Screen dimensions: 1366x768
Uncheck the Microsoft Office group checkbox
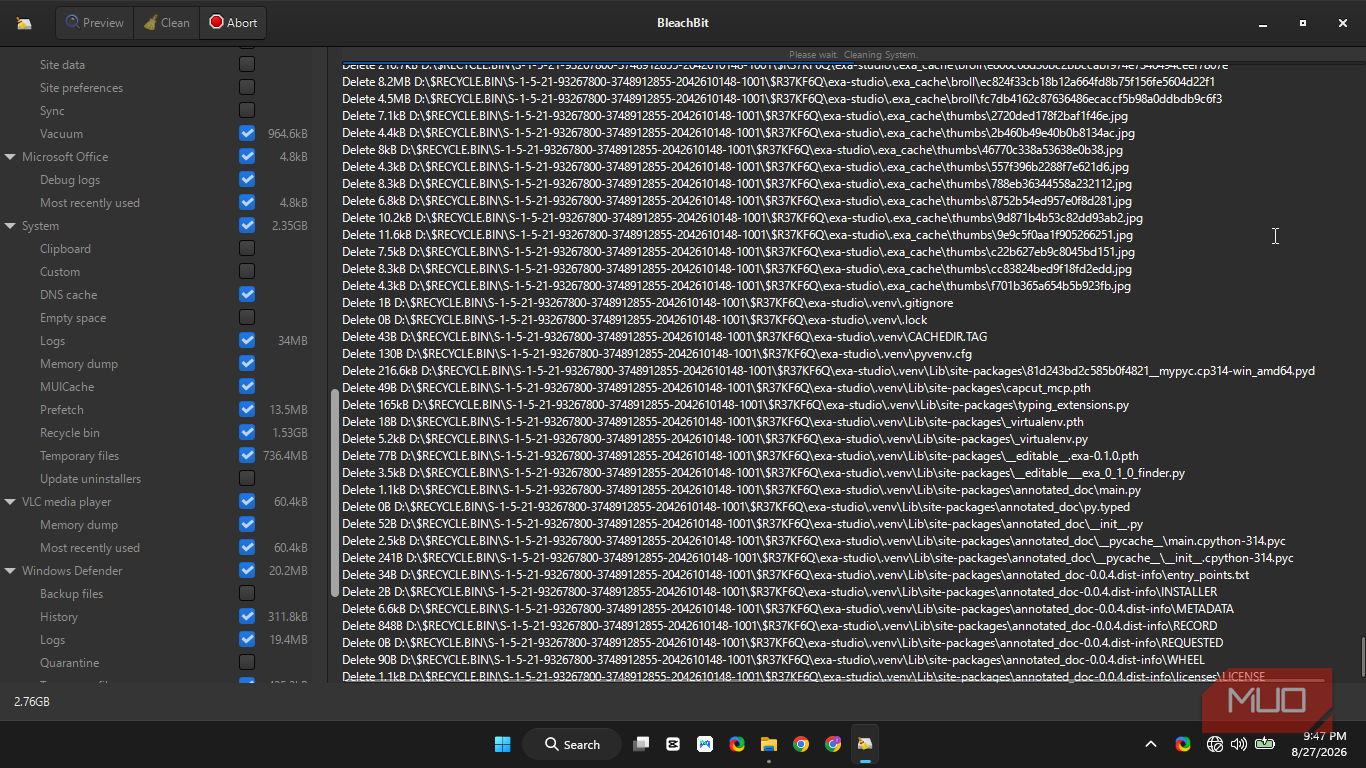(x=247, y=156)
